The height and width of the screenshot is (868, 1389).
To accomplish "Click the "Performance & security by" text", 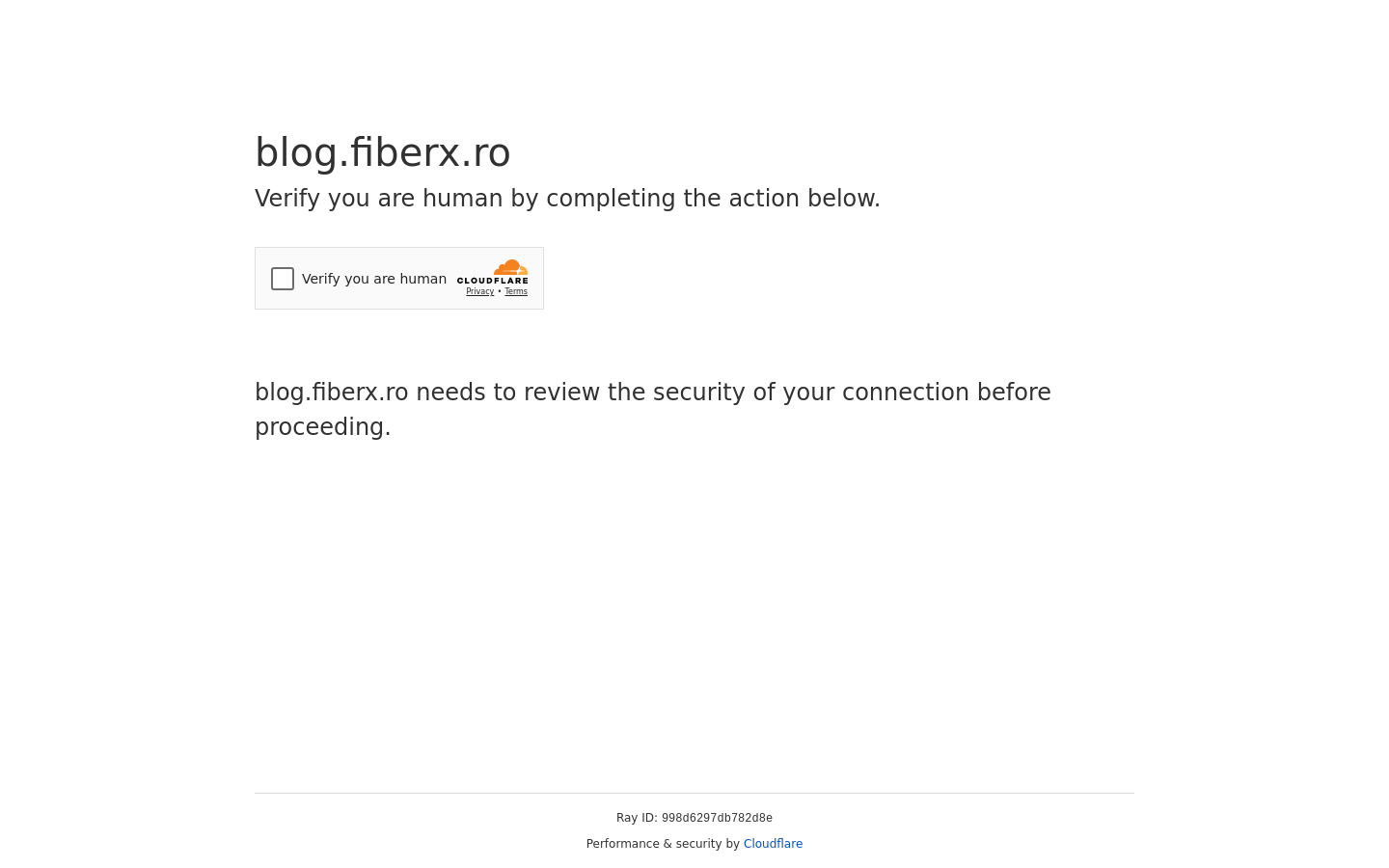I will point(663,844).
